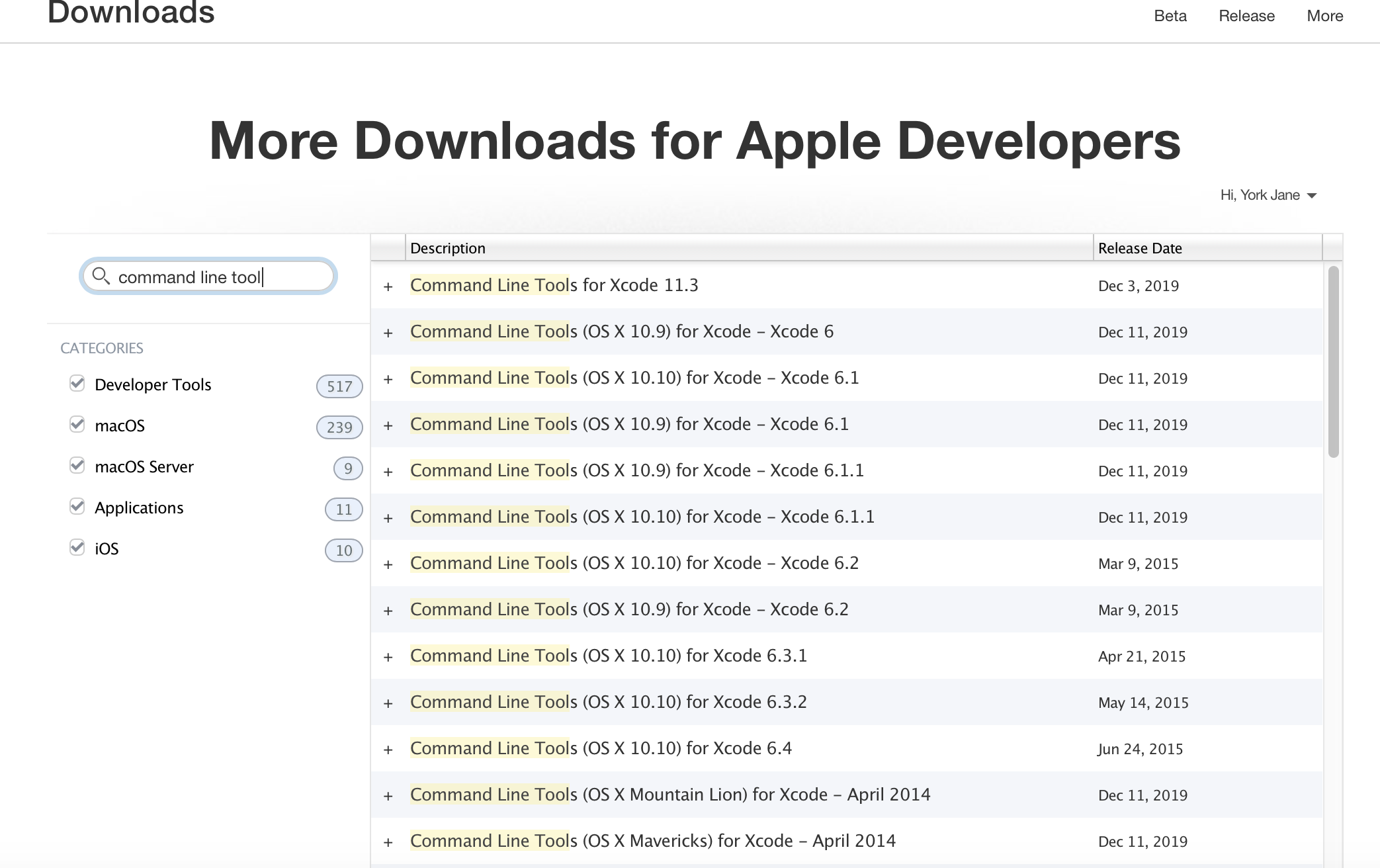
Task: Expand the Command Line Tools for Xcode 6.4 entry
Action: [x=388, y=748]
